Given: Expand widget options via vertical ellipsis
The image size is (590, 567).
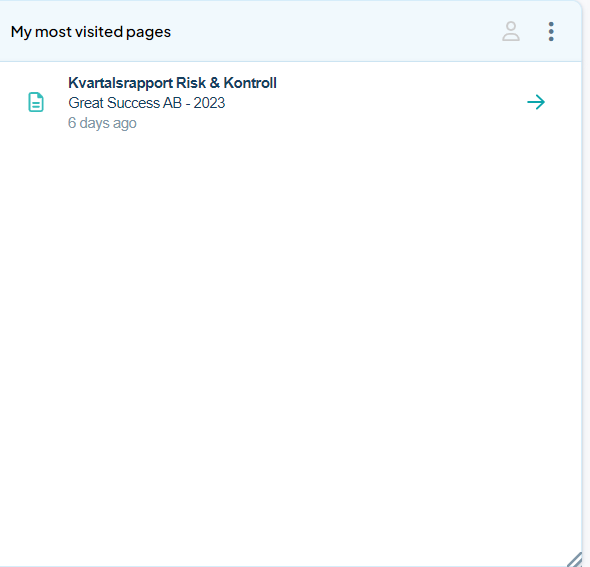Looking at the screenshot, I should coord(551,32).
